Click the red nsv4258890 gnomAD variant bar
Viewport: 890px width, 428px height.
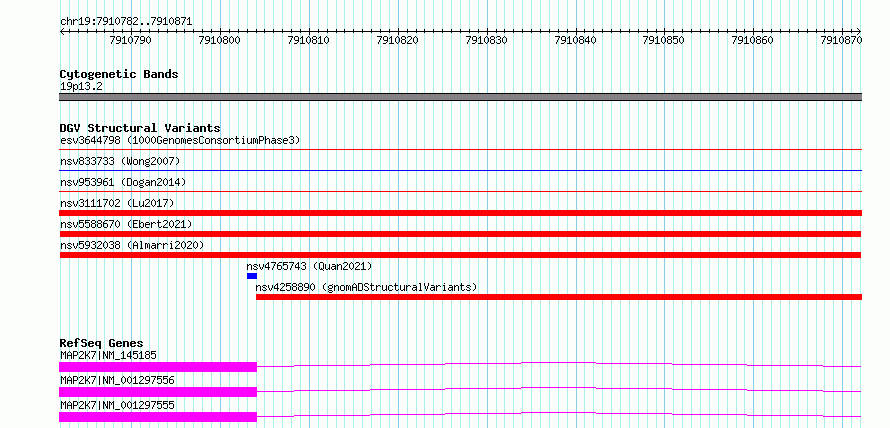559,297
